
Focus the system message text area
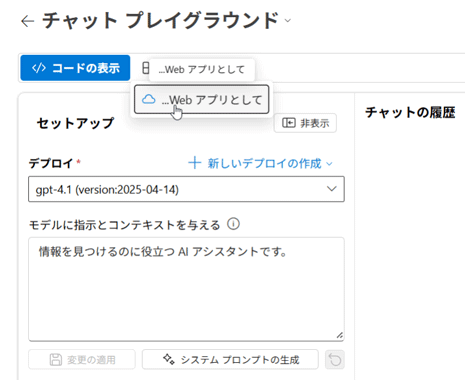[186, 289]
